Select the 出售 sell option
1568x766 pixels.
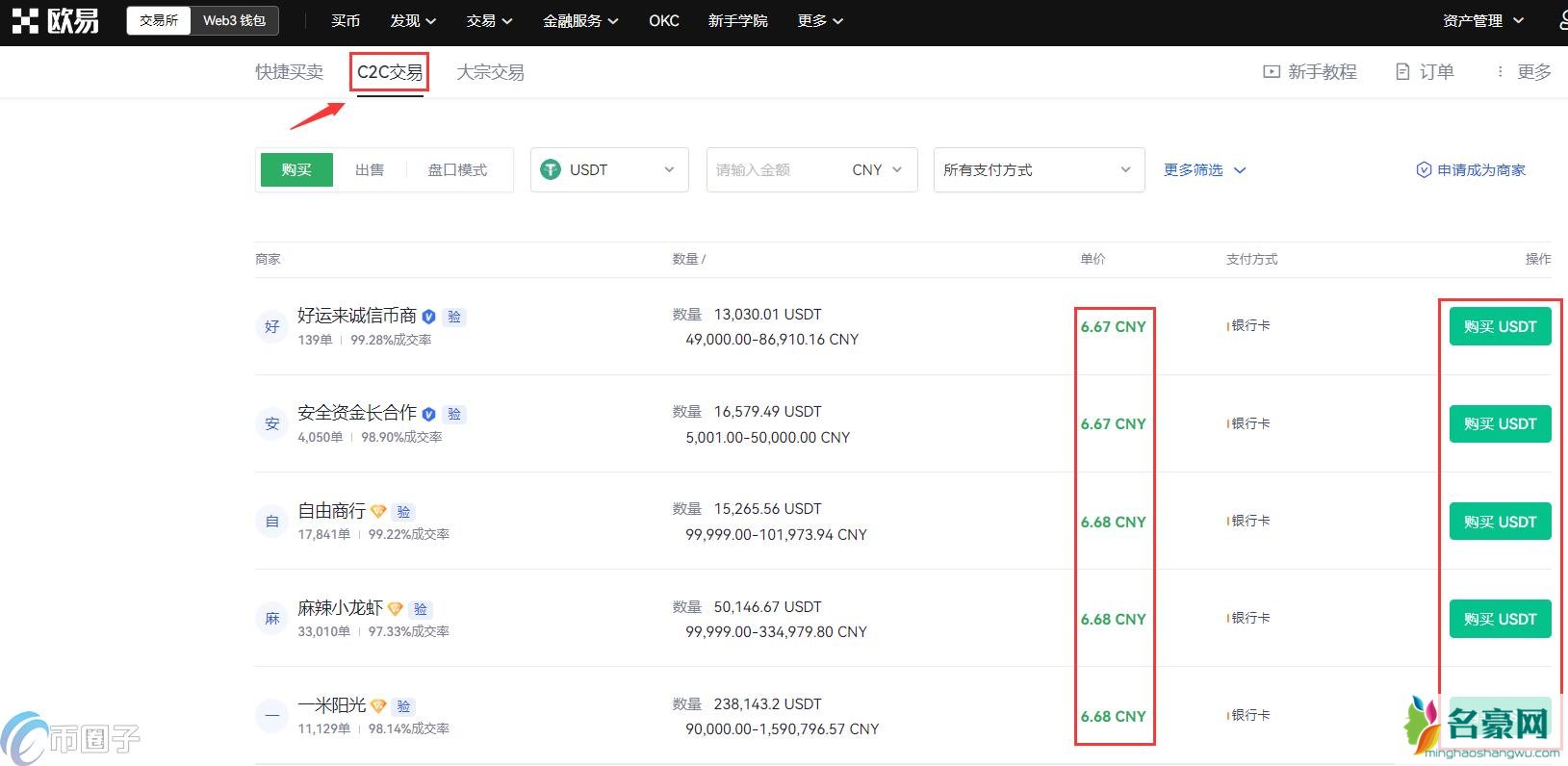click(370, 169)
